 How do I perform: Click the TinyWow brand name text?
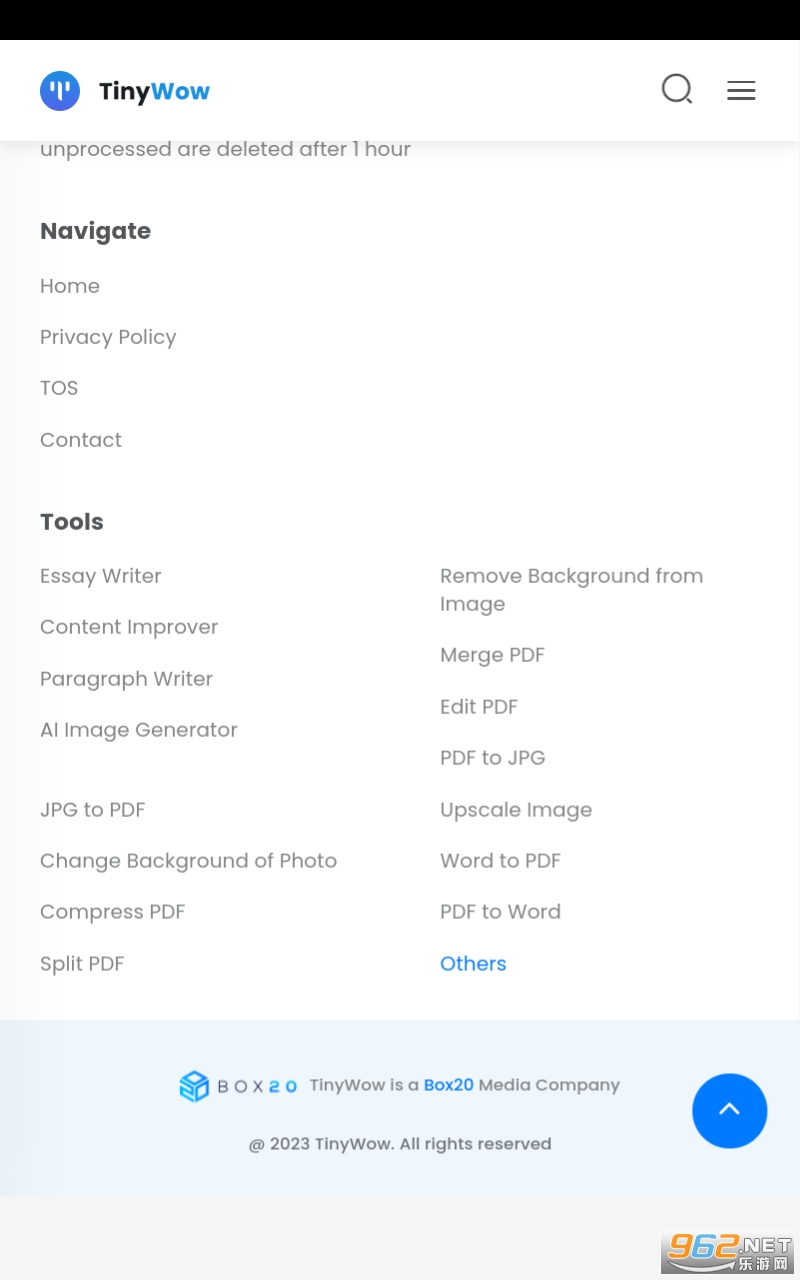tap(155, 92)
